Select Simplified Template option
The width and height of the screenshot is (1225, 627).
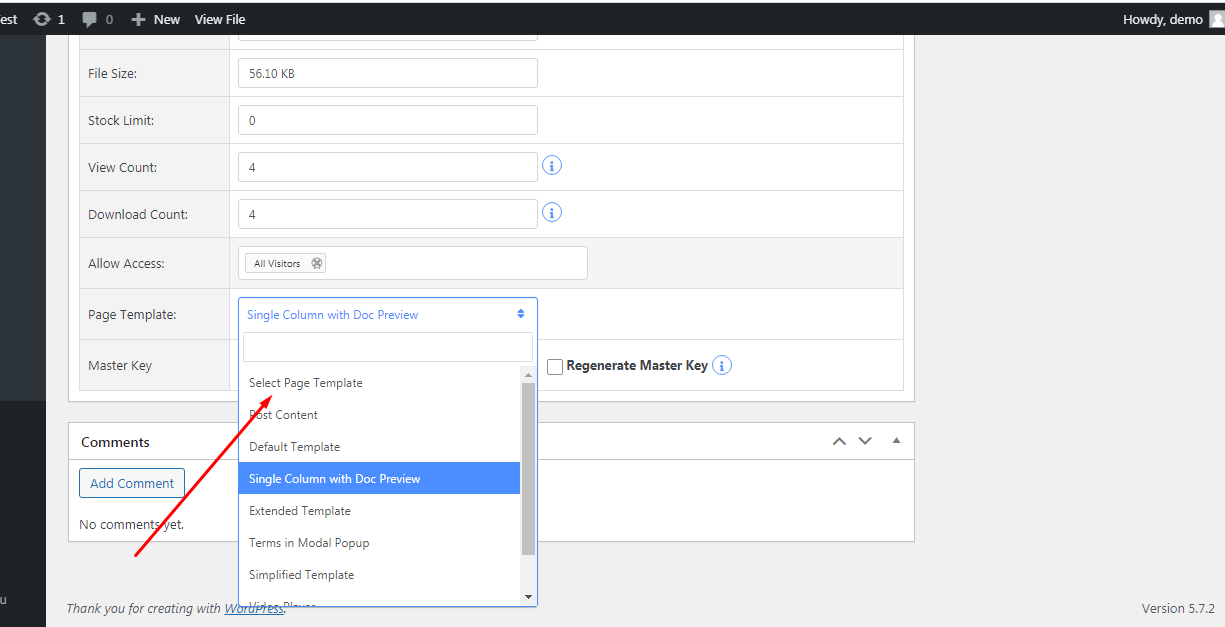379,575
